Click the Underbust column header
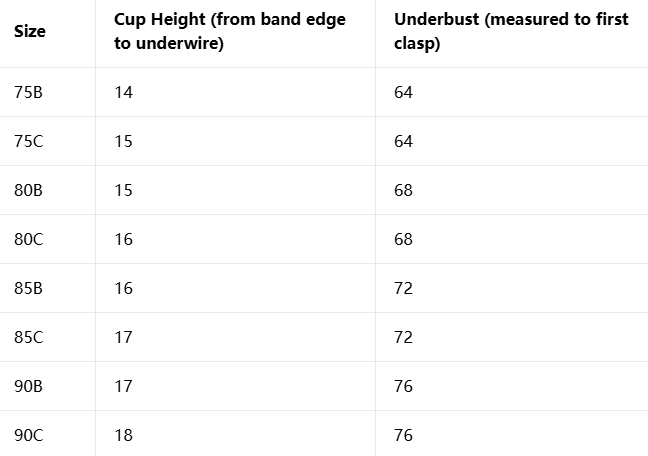648x456 pixels. click(511, 32)
